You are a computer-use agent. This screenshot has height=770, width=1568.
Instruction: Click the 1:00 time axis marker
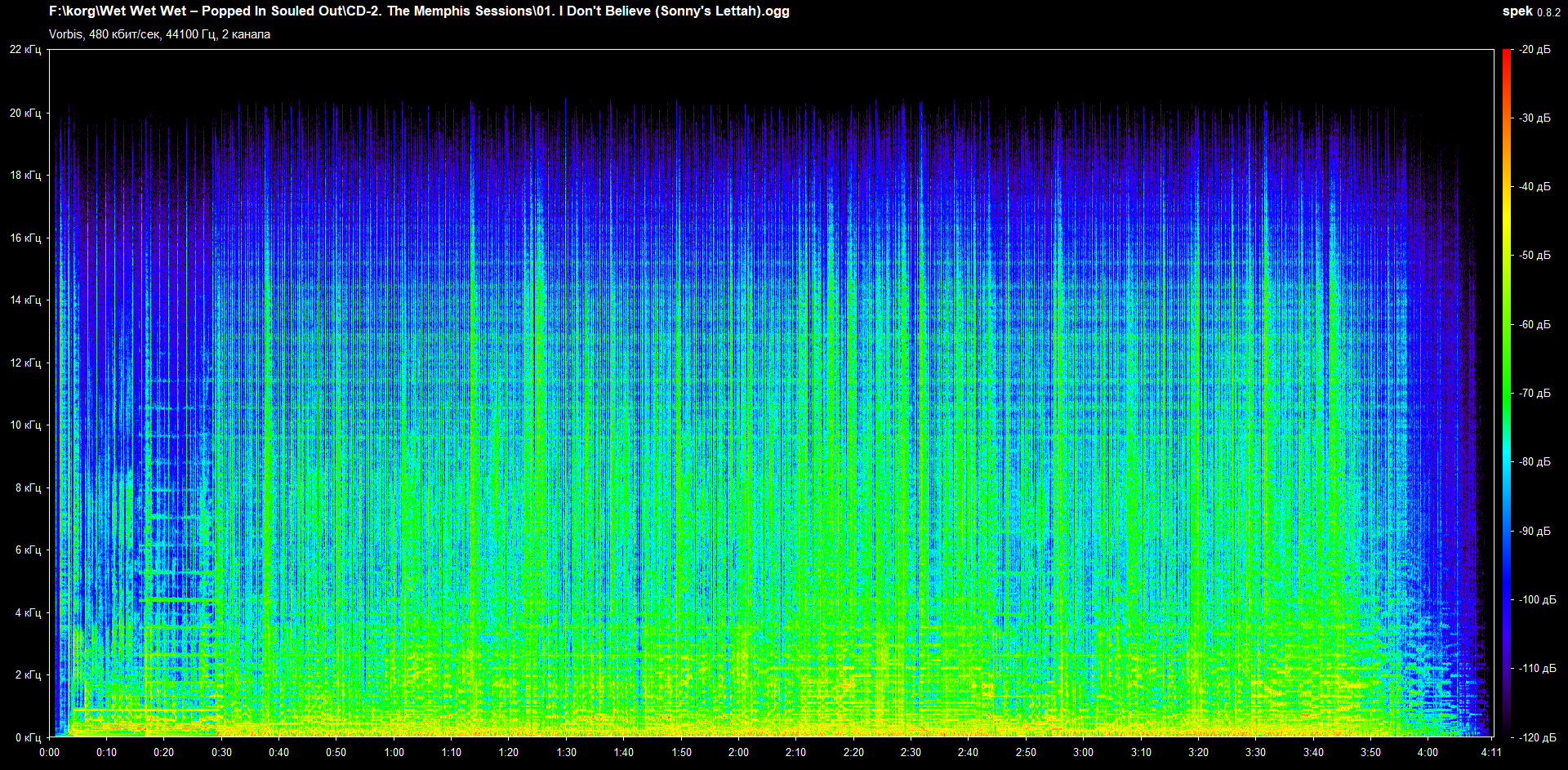(394, 752)
